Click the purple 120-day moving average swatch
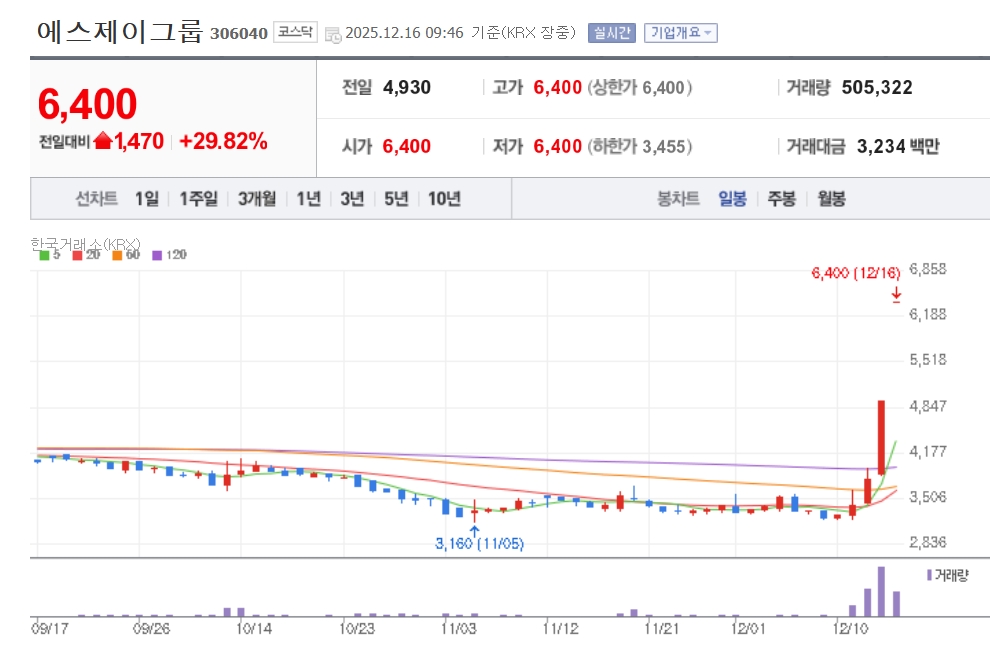 point(157,255)
